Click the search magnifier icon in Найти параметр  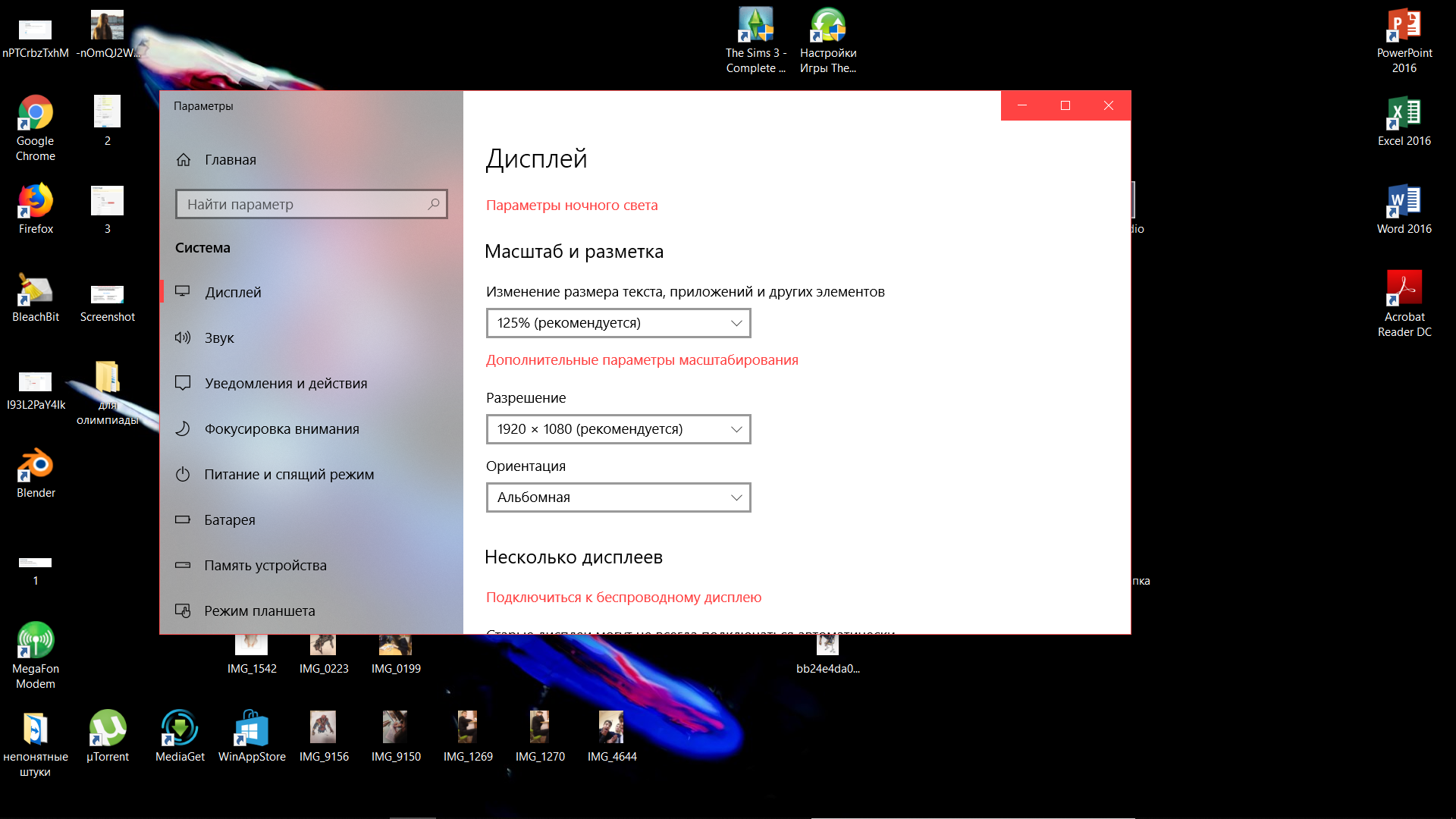pos(434,204)
